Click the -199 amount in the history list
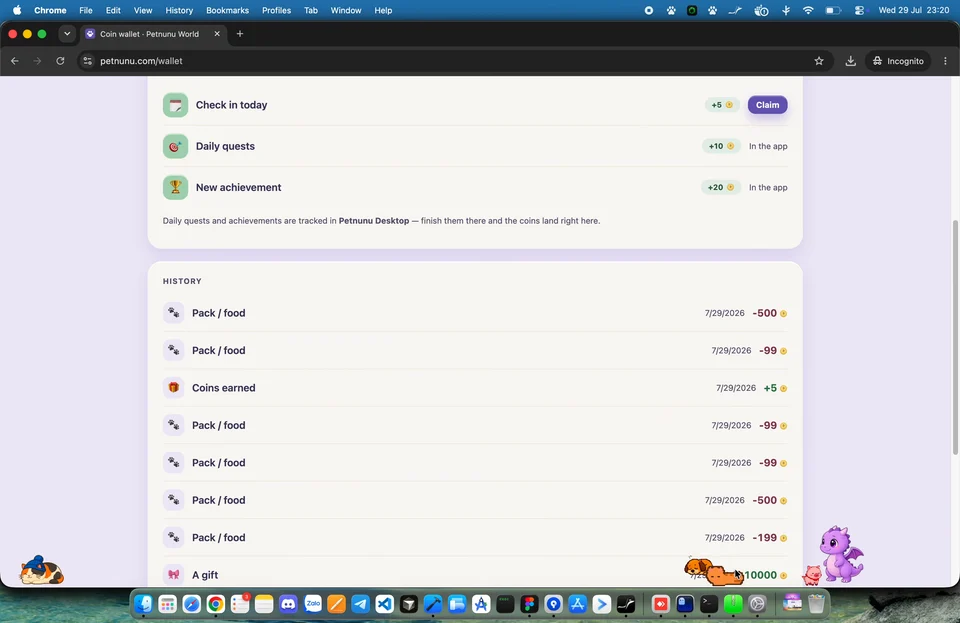 click(765, 537)
